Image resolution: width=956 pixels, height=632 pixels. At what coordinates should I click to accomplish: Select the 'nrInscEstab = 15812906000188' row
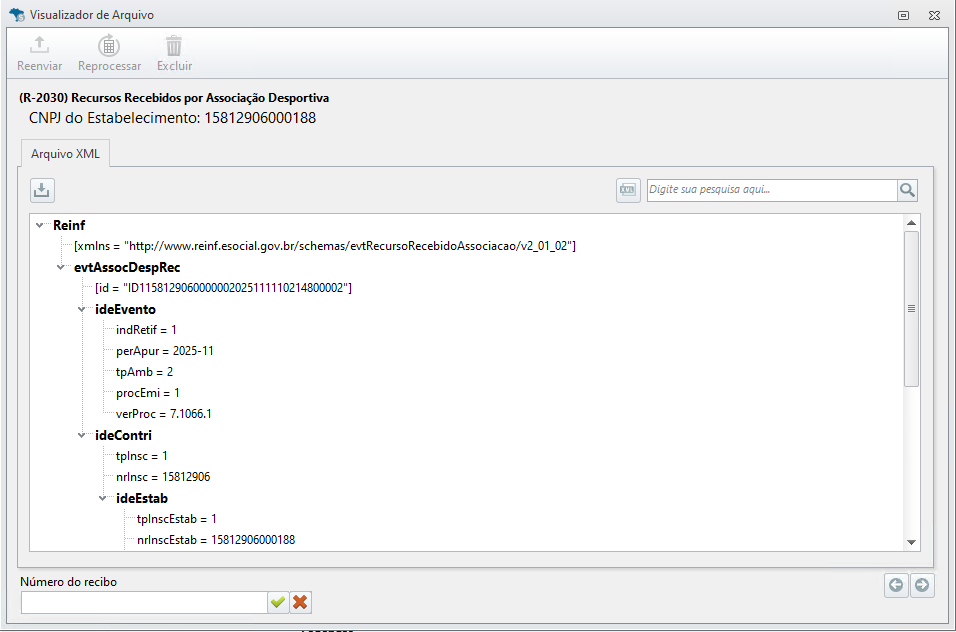pos(216,541)
